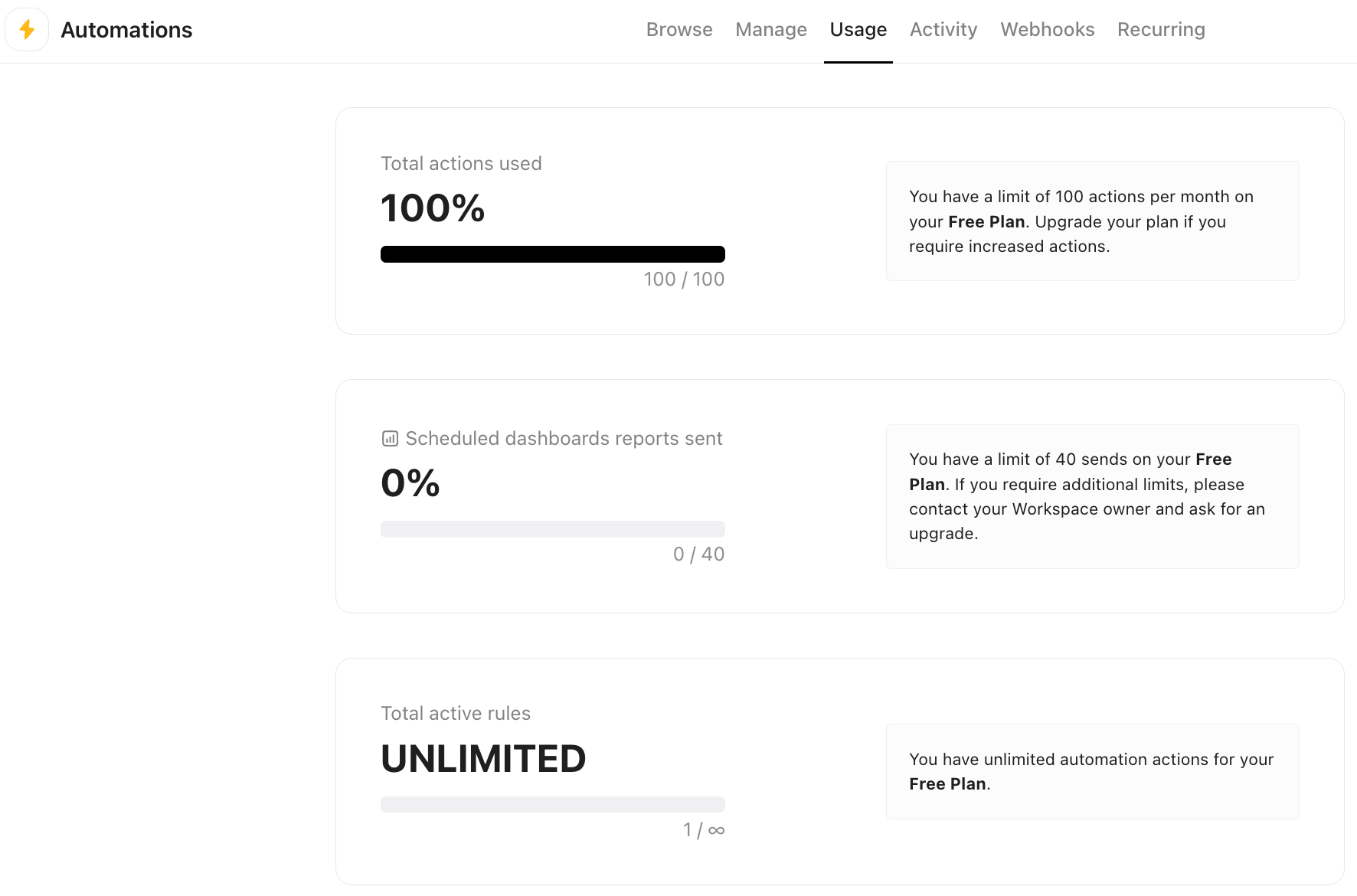
Task: Click the total actions used progress bar
Action: click(552, 254)
